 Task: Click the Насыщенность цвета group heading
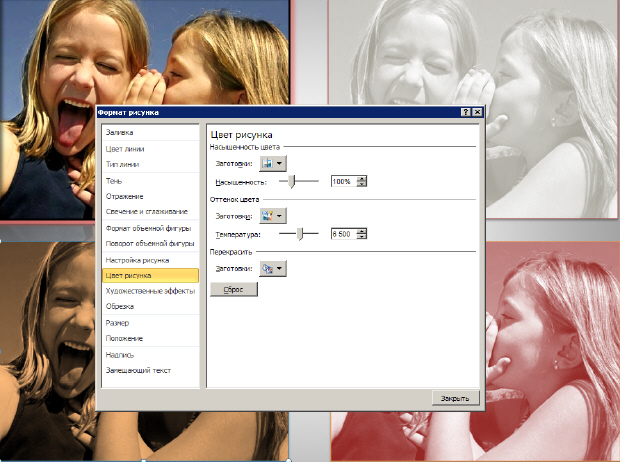tap(245, 147)
